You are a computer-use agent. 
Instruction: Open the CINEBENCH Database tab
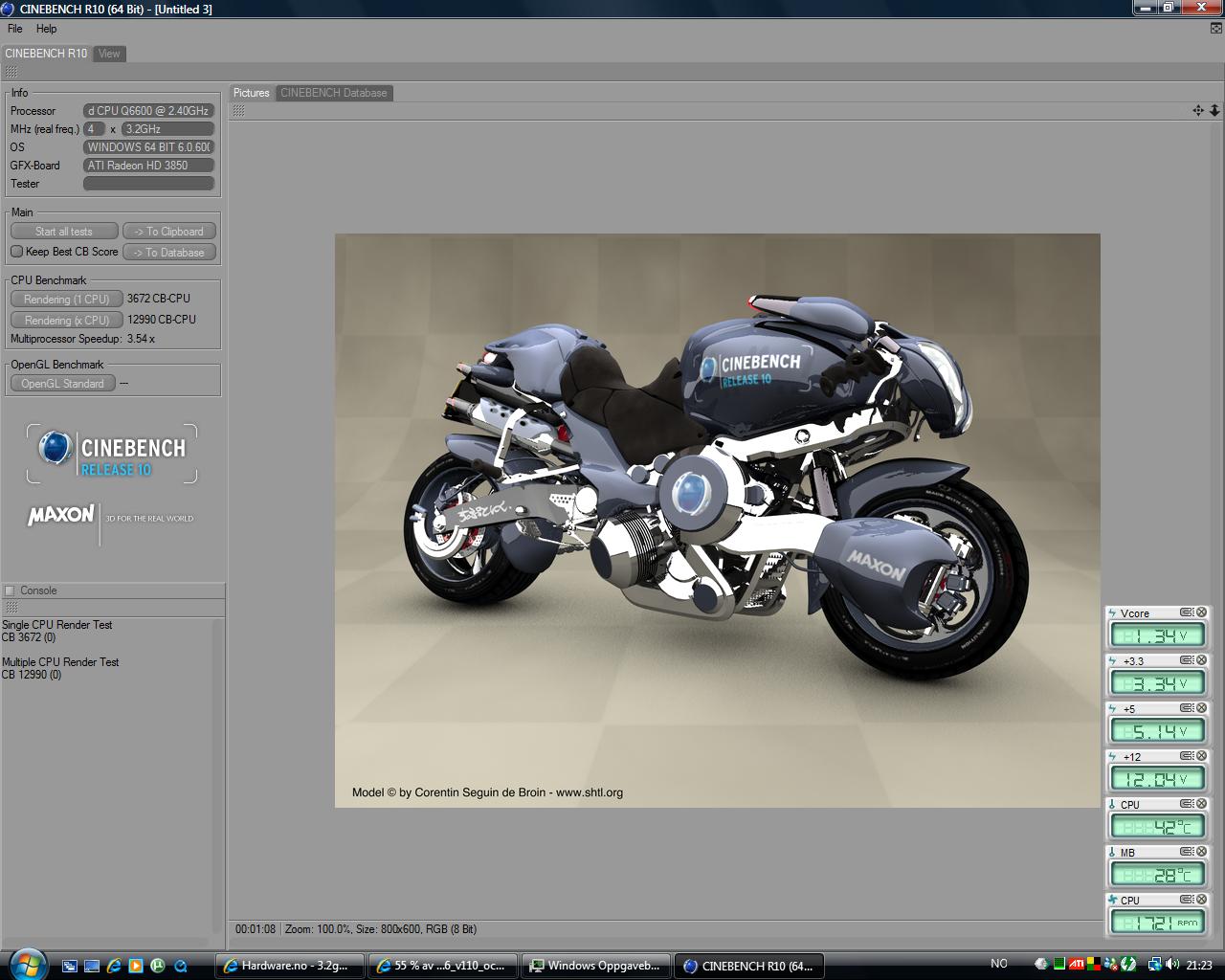point(334,93)
